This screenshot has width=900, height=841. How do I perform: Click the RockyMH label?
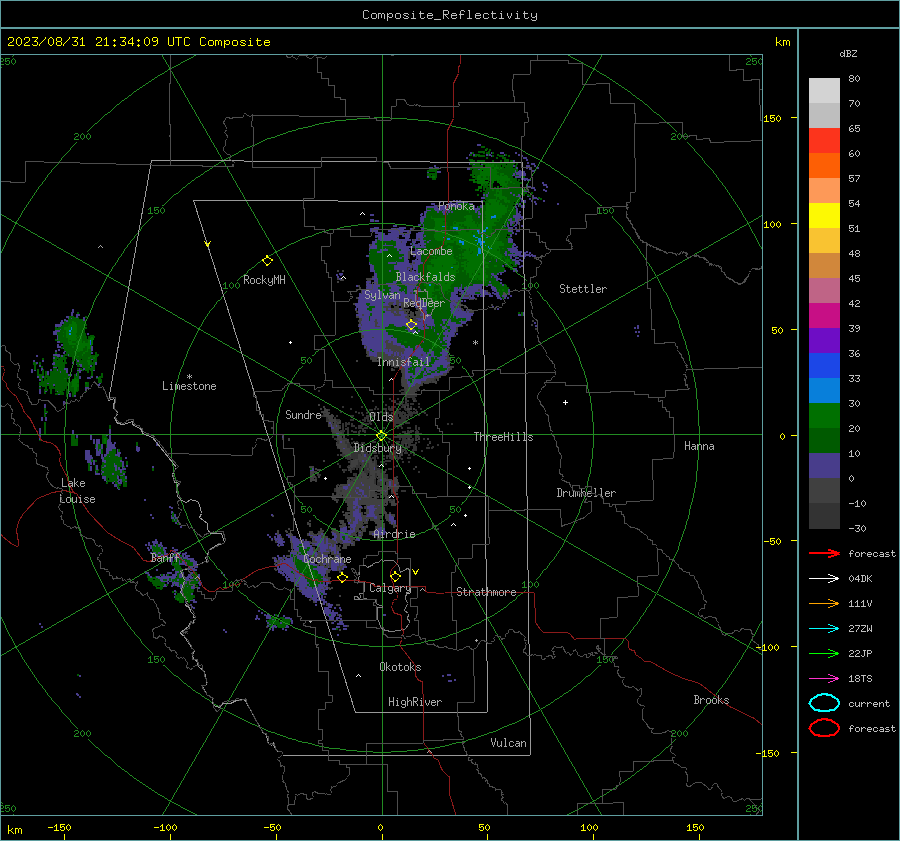click(264, 280)
